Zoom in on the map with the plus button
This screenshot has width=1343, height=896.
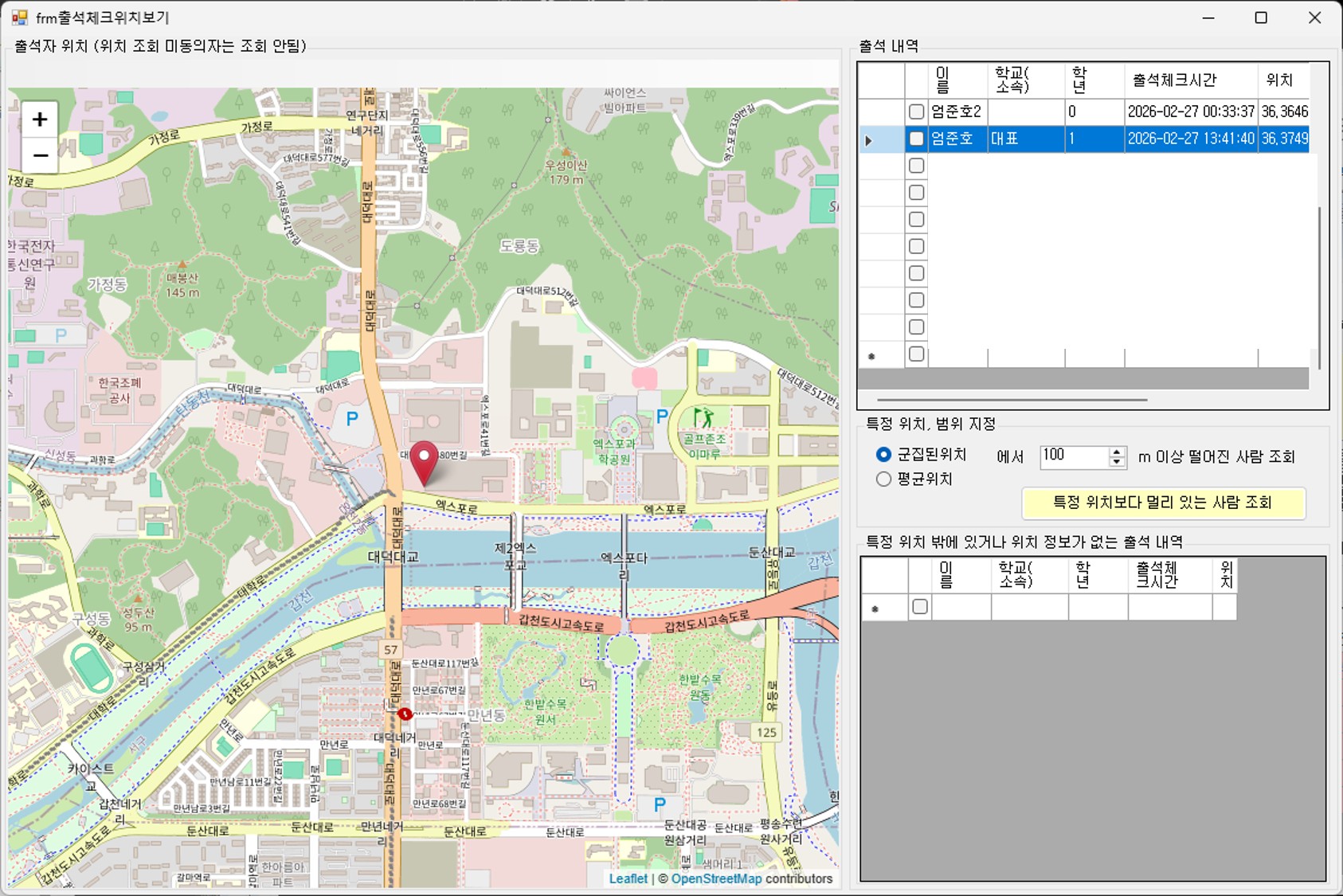(40, 119)
